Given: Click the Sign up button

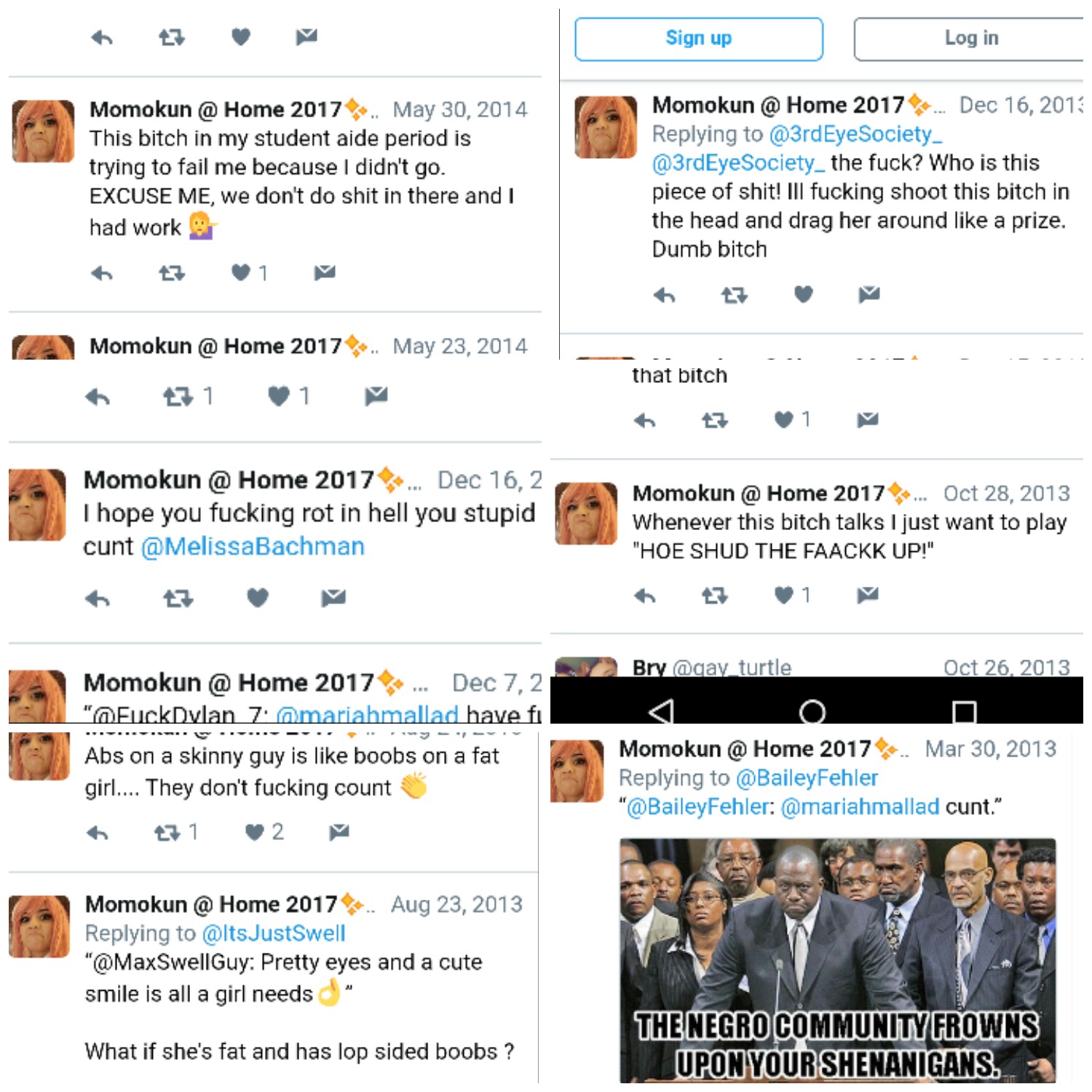Looking at the screenshot, I should [698, 39].
